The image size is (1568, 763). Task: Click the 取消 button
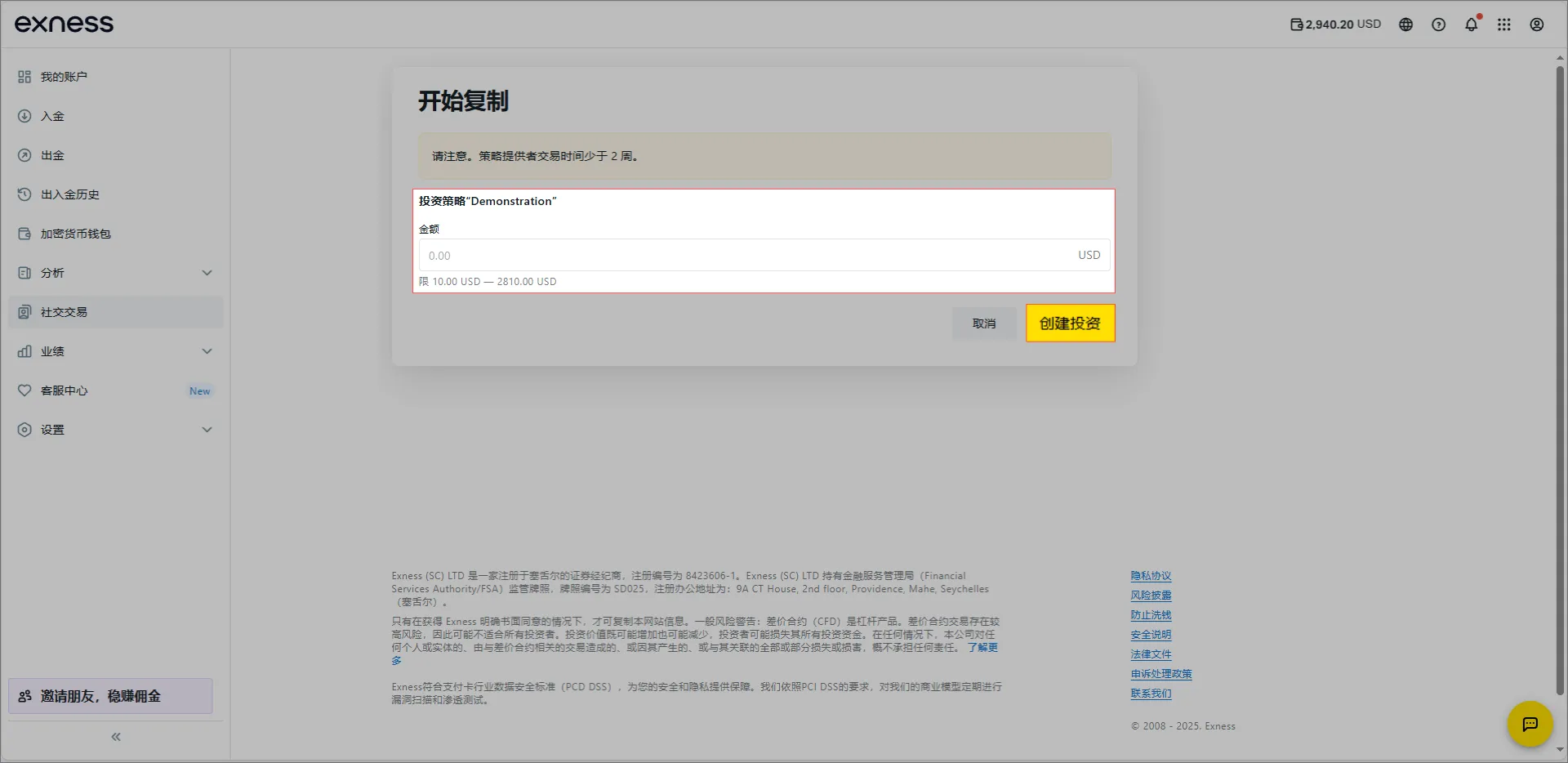(984, 323)
